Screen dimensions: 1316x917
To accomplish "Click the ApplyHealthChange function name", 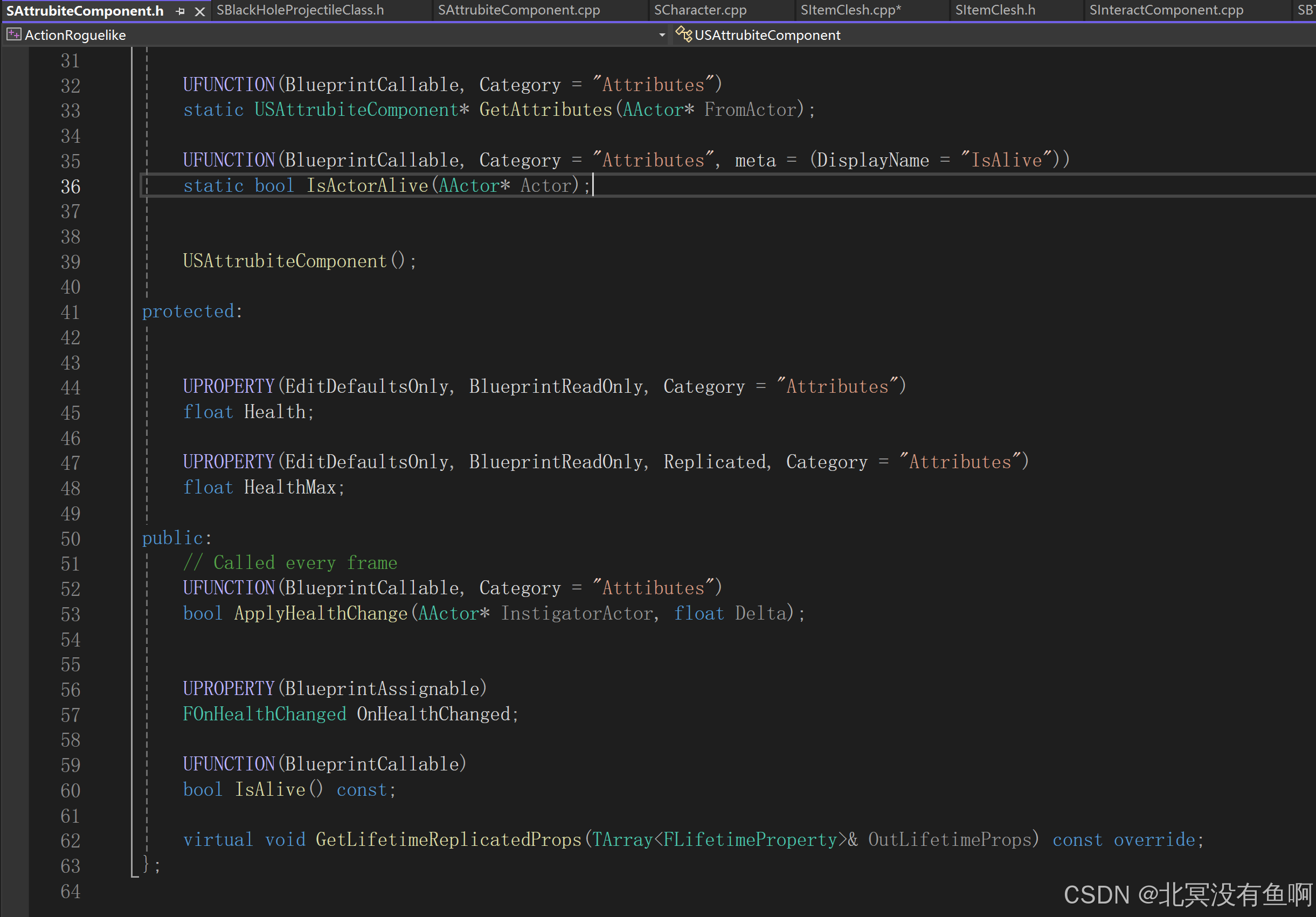I will click(x=321, y=613).
